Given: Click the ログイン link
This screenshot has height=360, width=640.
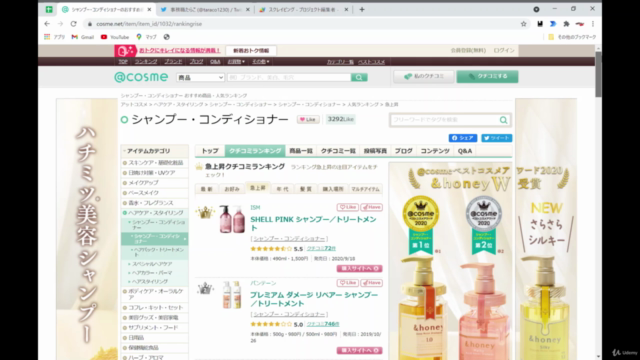Looking at the screenshot, I should click(x=504, y=50).
